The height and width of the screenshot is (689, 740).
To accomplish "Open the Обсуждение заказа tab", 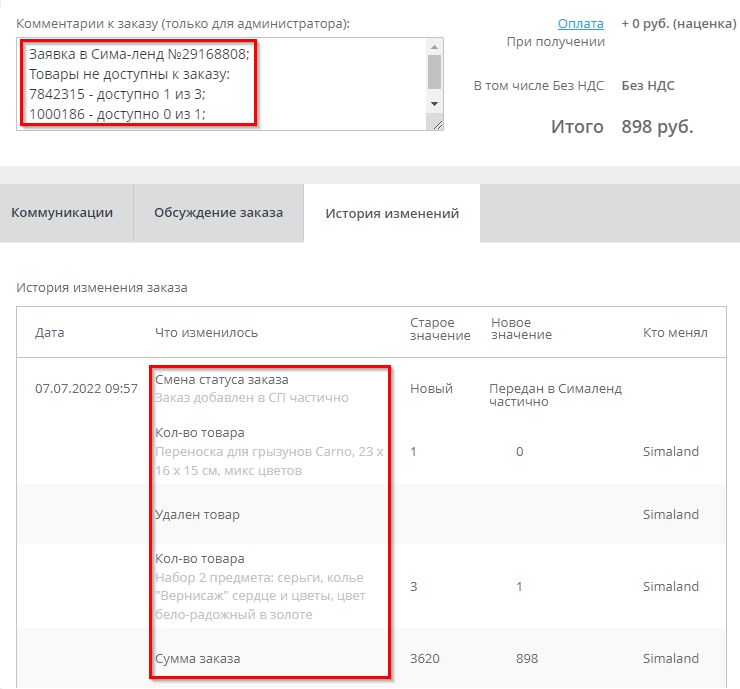I will (x=218, y=213).
